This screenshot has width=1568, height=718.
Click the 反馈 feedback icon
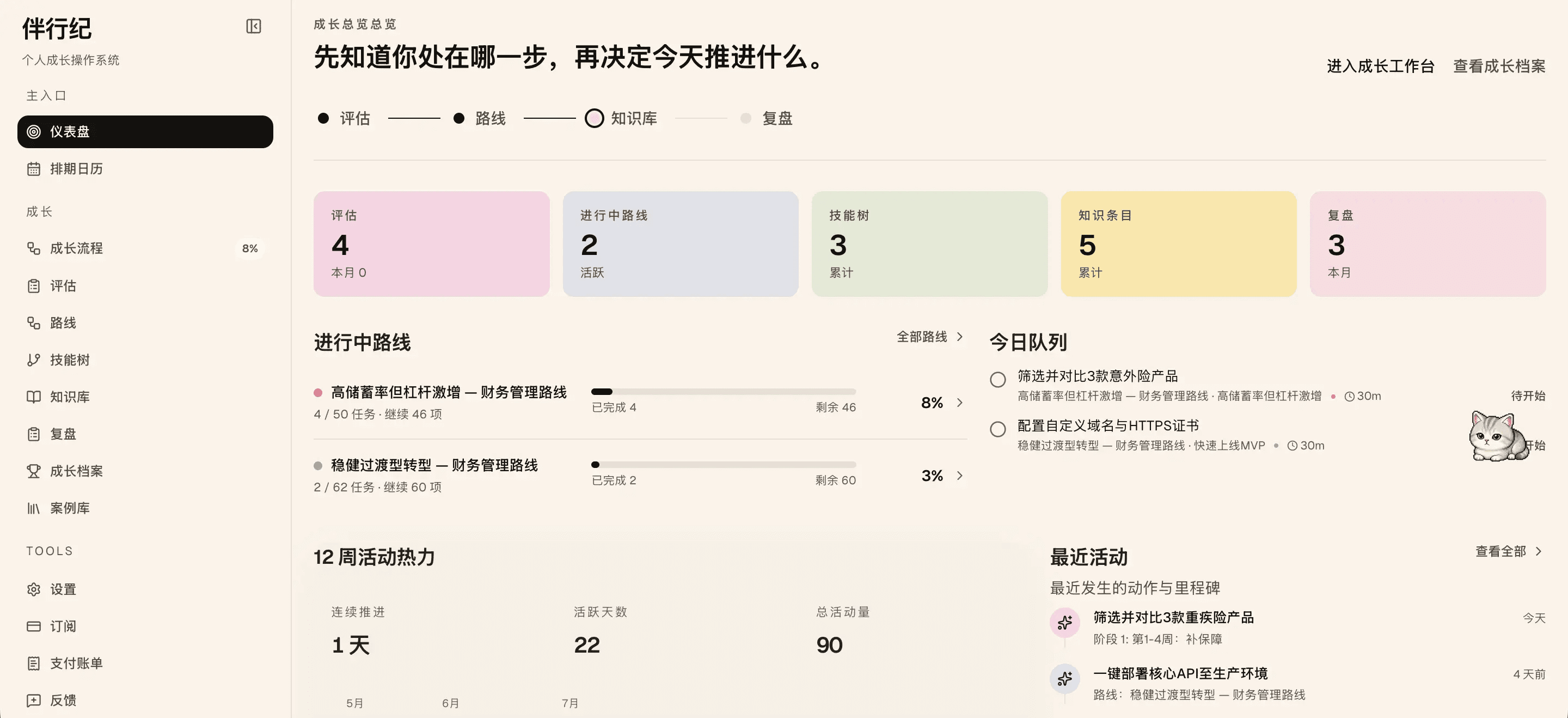coord(34,701)
